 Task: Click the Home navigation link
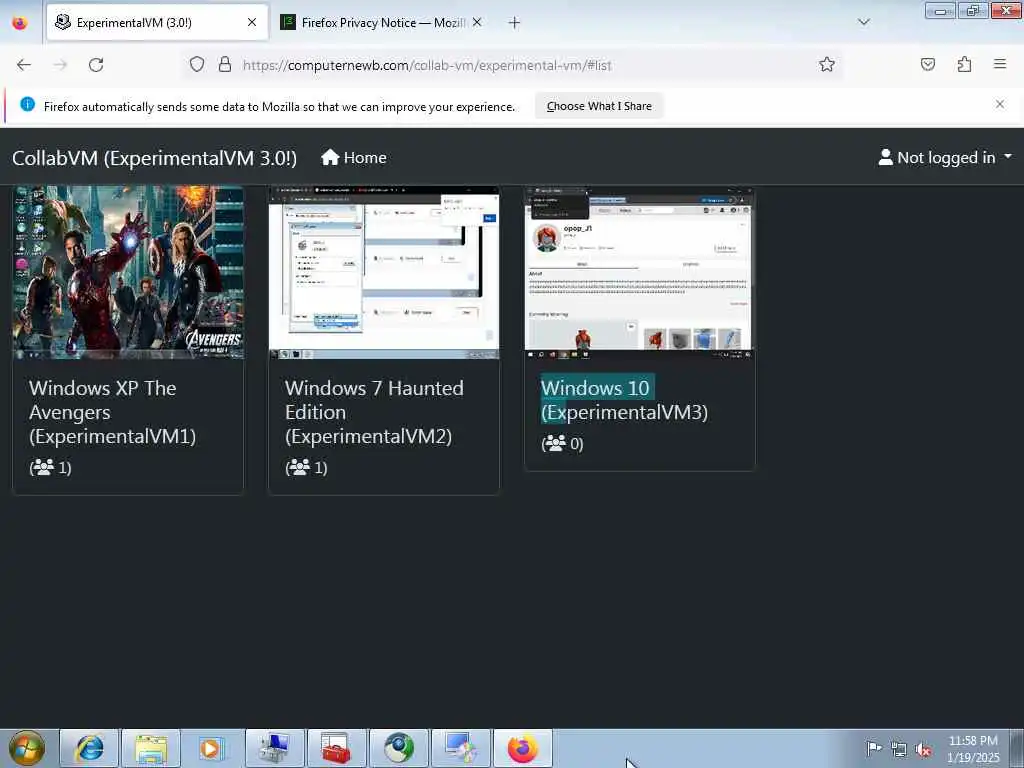coord(353,157)
